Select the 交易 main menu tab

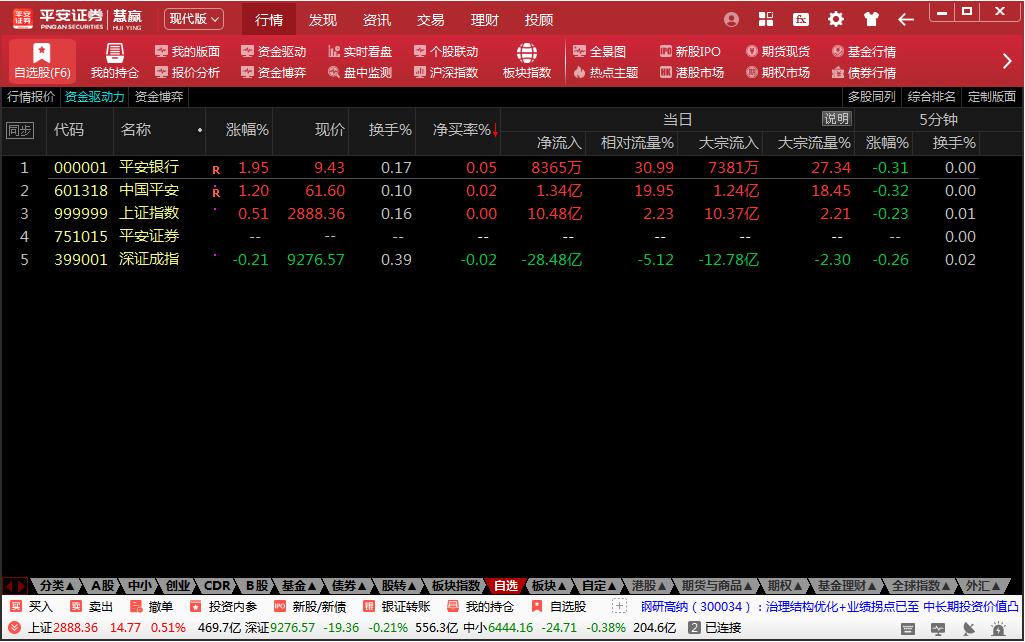431,20
